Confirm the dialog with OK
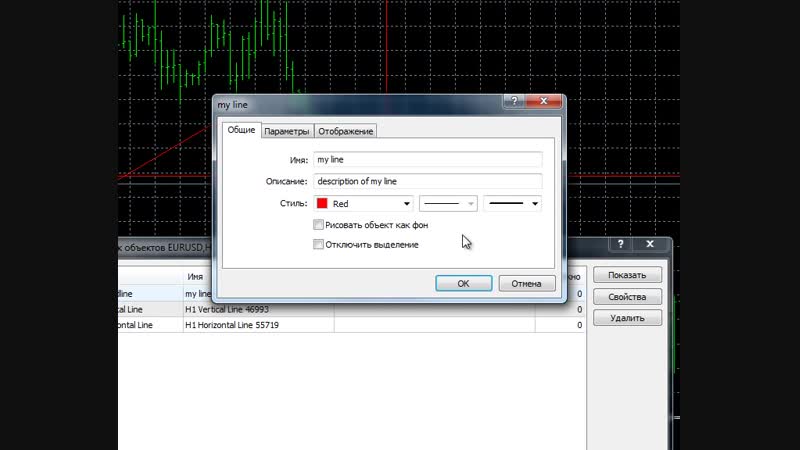 [x=463, y=283]
